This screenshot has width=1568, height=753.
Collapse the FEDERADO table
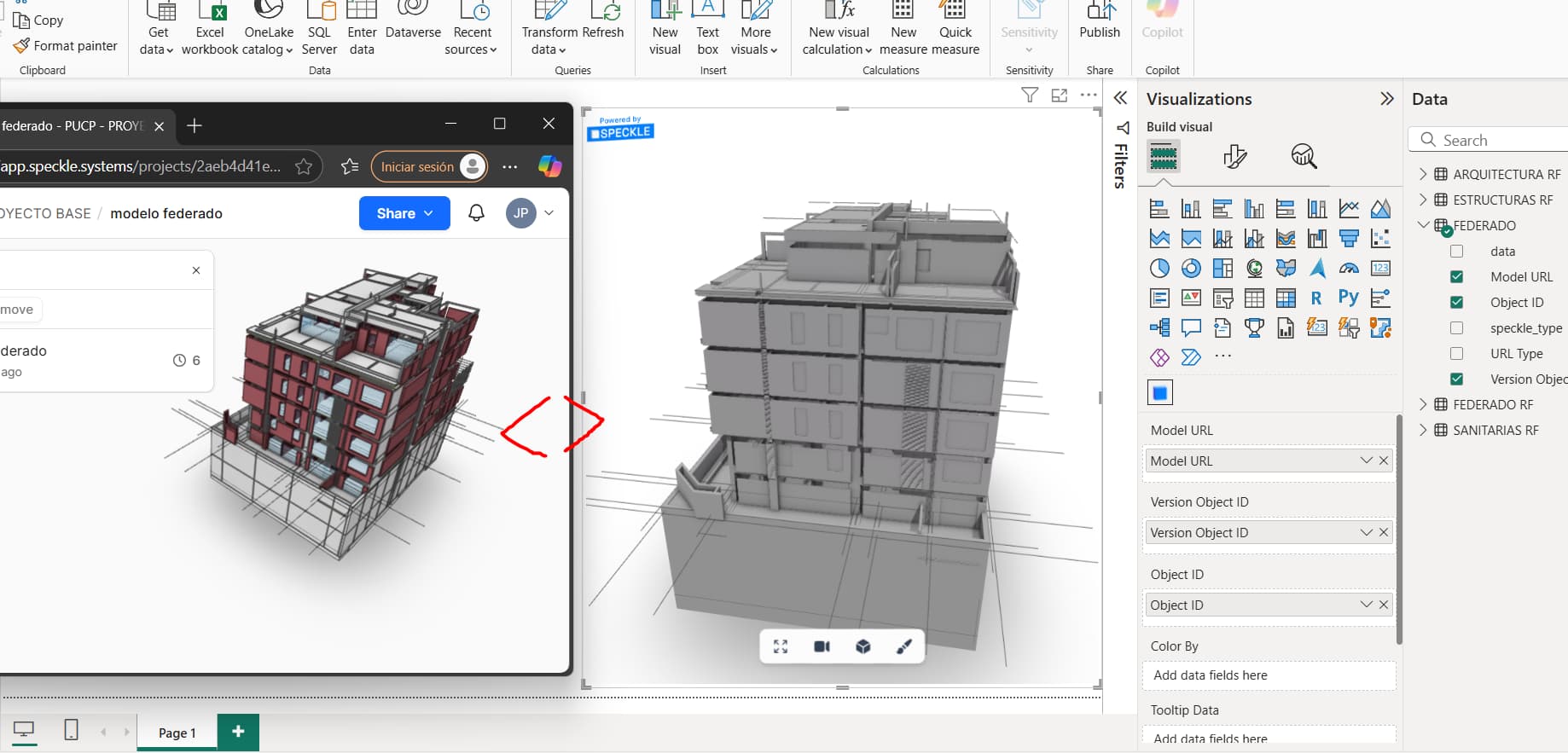pyautogui.click(x=1422, y=225)
